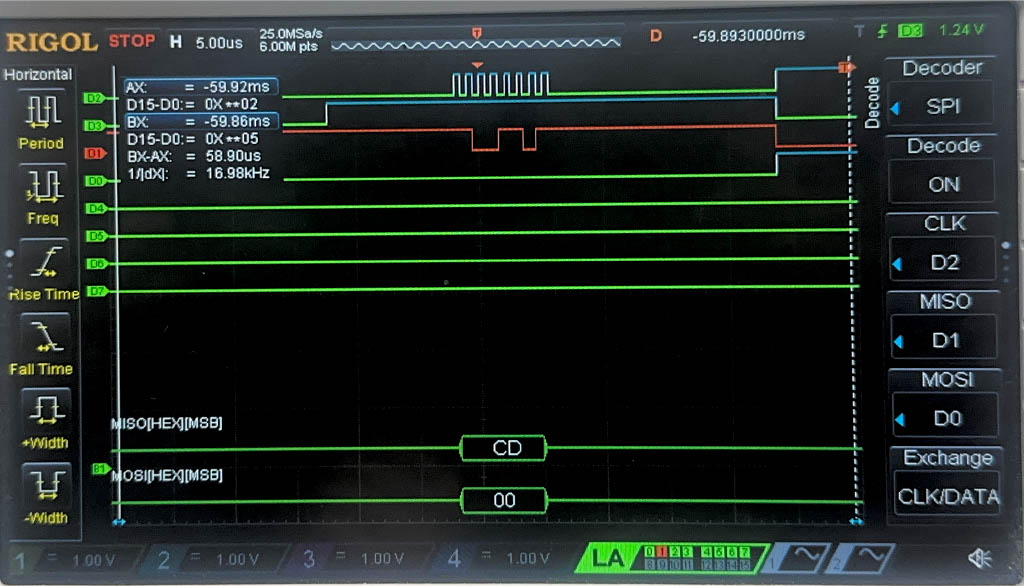1024x586 pixels.
Task: Toggle Decode ON setting
Action: [x=944, y=184]
